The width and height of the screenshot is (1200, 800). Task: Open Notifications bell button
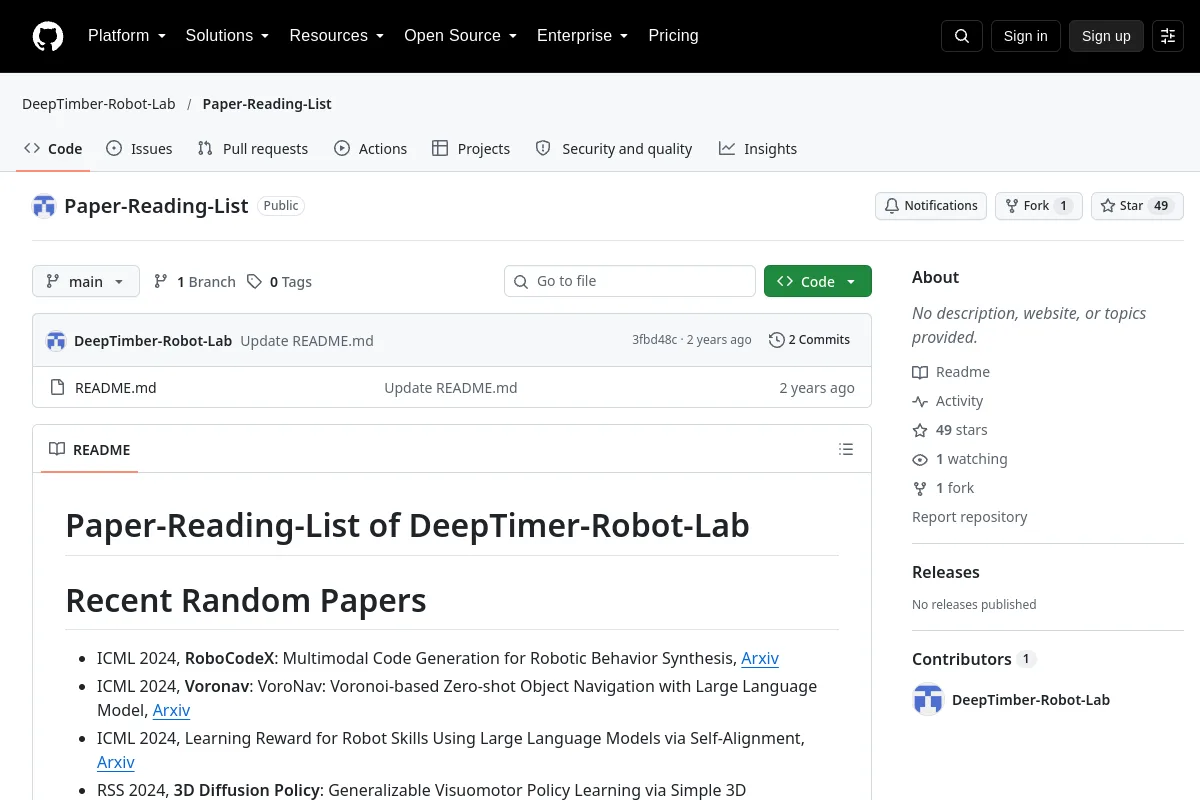pyautogui.click(x=931, y=206)
